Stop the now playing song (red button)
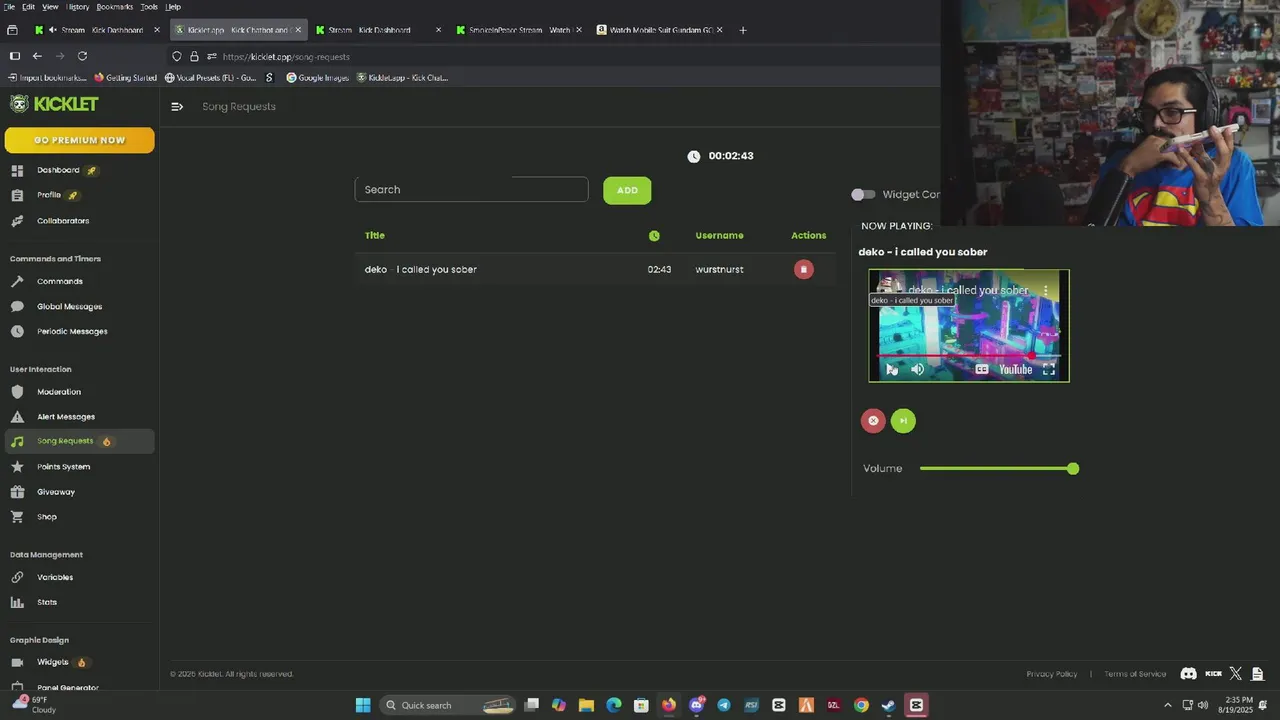This screenshot has width=1280, height=720. pyautogui.click(x=873, y=421)
